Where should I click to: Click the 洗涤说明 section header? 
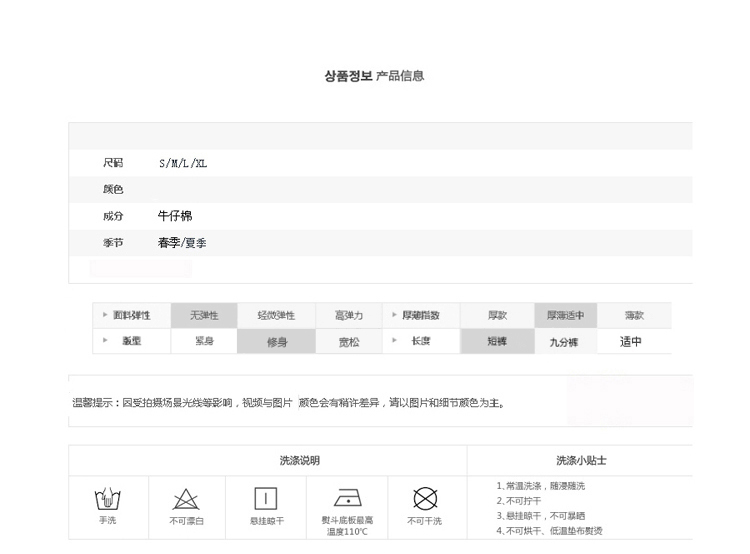point(299,461)
